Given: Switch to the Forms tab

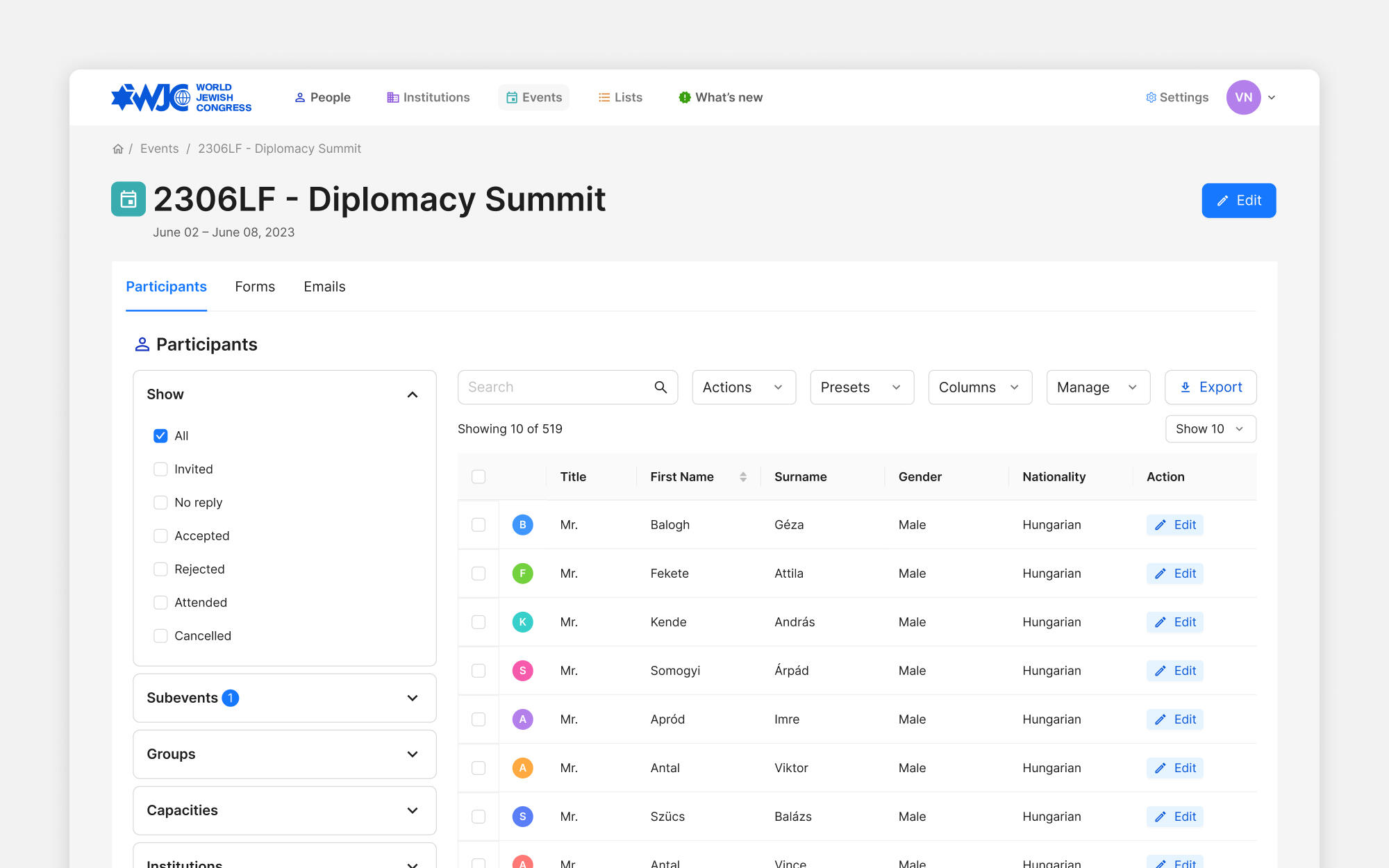Looking at the screenshot, I should [x=255, y=287].
